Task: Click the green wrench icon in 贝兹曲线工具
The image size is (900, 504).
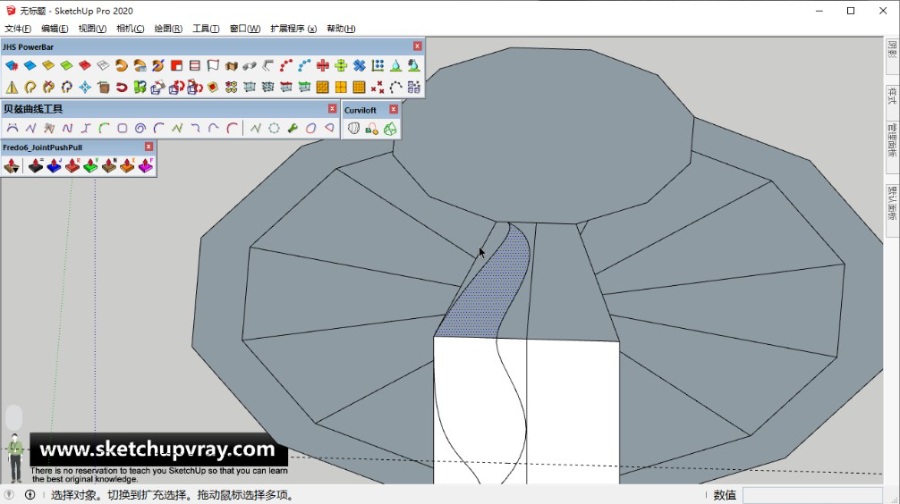Action: click(293, 128)
